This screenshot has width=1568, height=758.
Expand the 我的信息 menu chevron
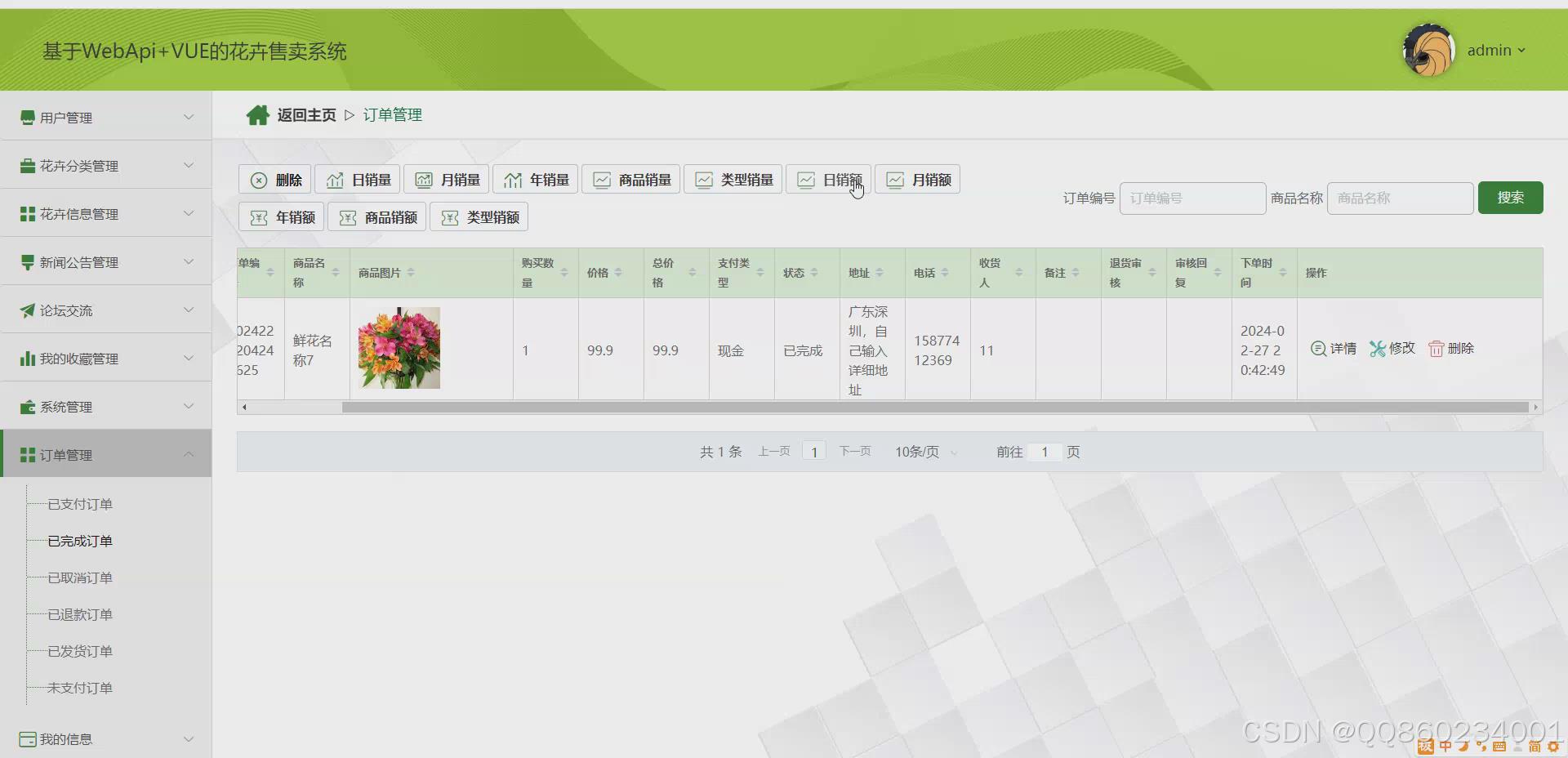click(x=189, y=738)
